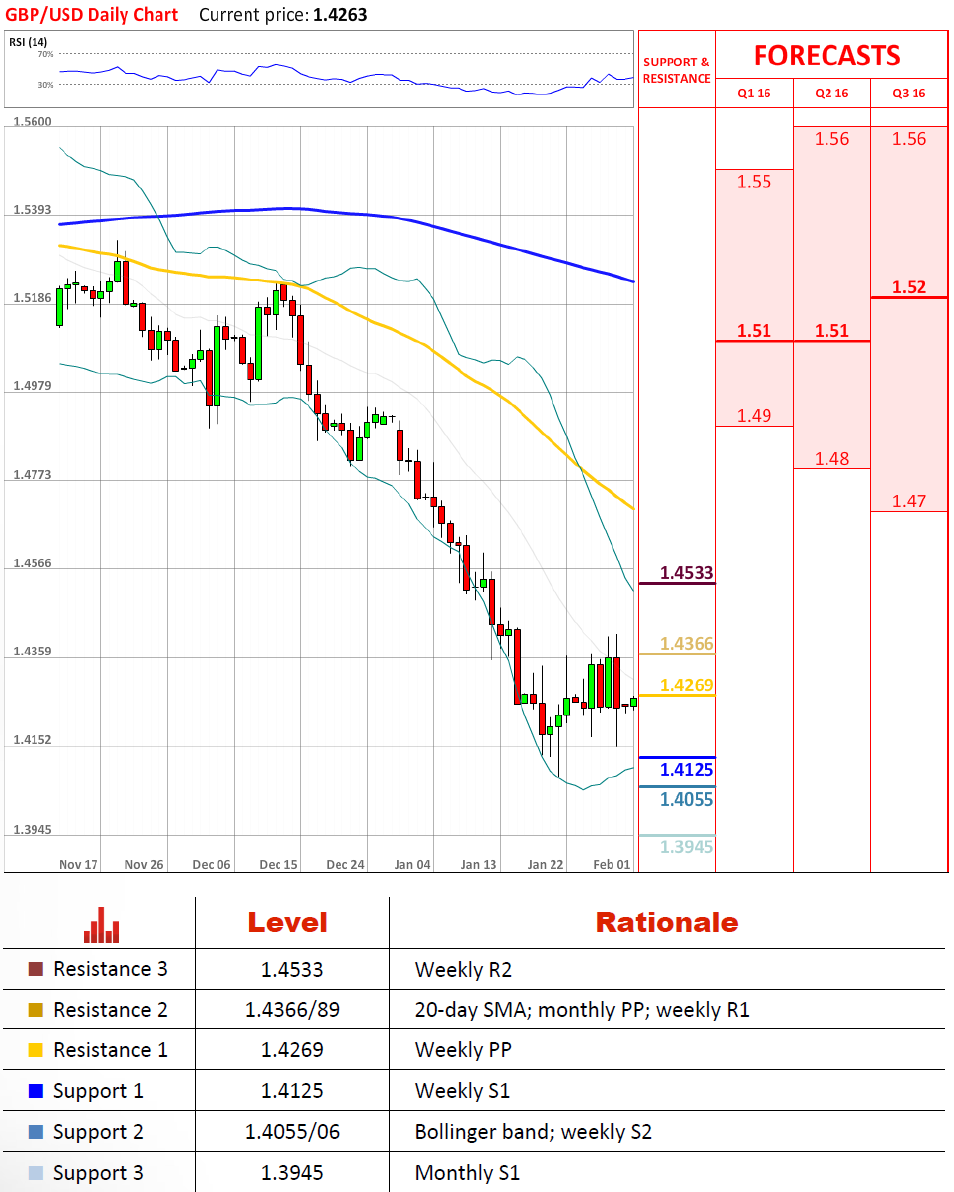This screenshot has height=1192, width=954.
Task: Select the 'Support 3' row label
Action: 98,1174
